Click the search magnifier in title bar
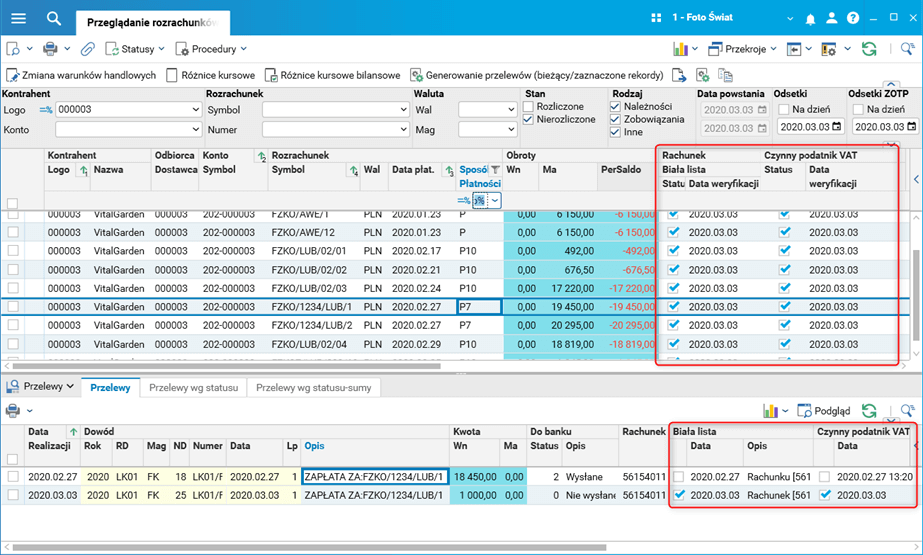 click(x=54, y=18)
